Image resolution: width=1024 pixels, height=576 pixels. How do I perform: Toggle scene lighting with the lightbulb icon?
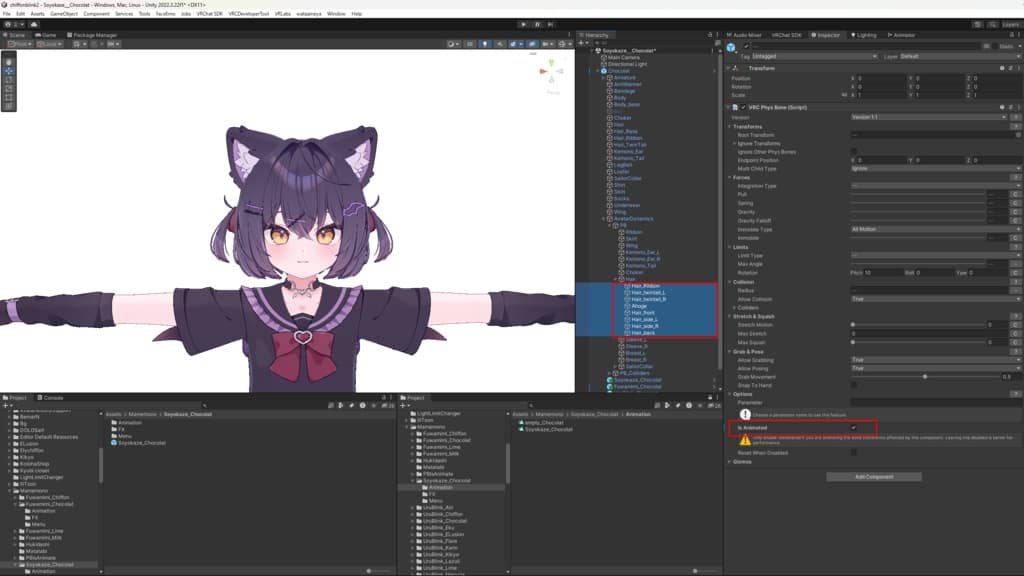coord(484,44)
